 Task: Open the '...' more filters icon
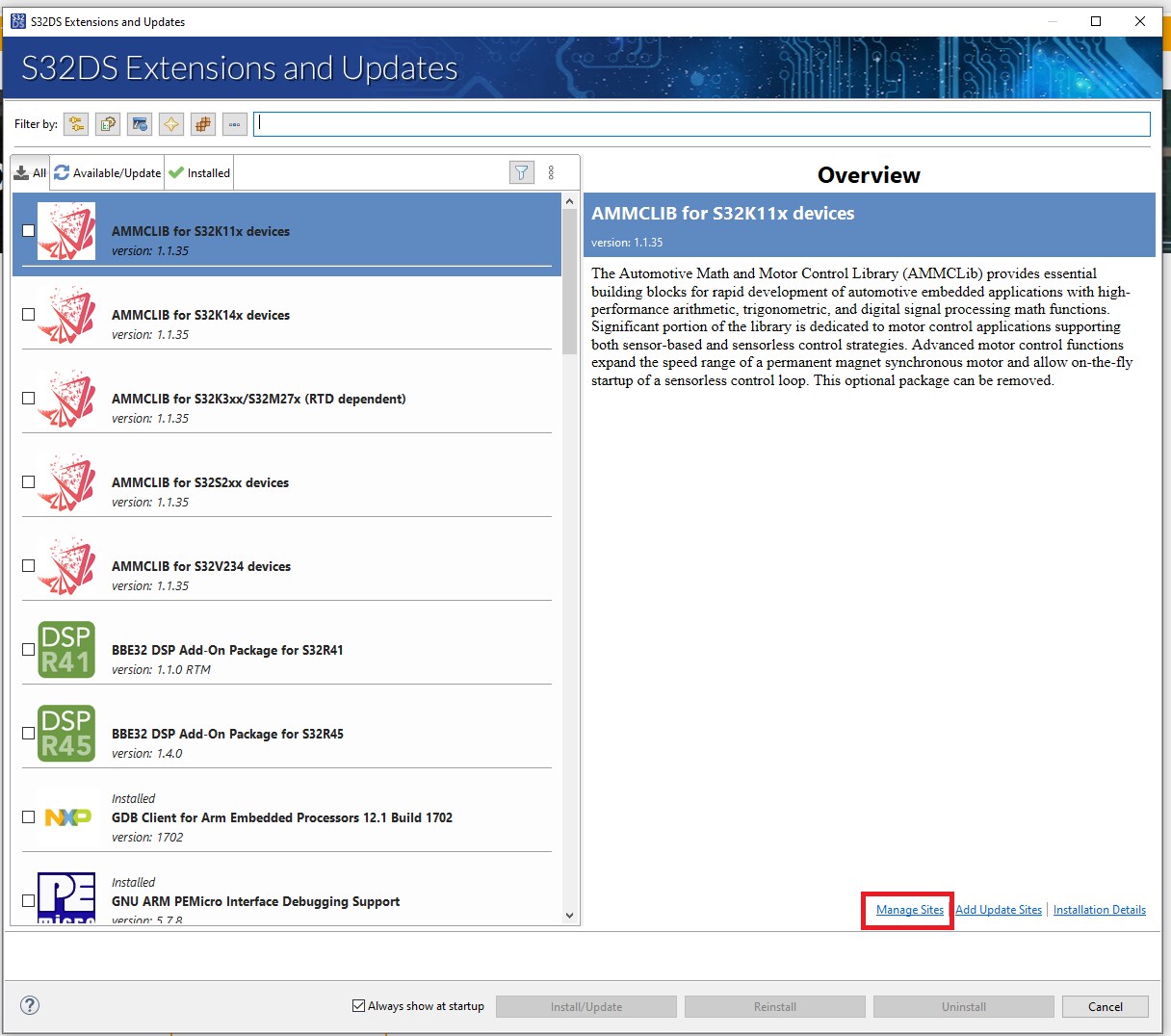pos(234,123)
